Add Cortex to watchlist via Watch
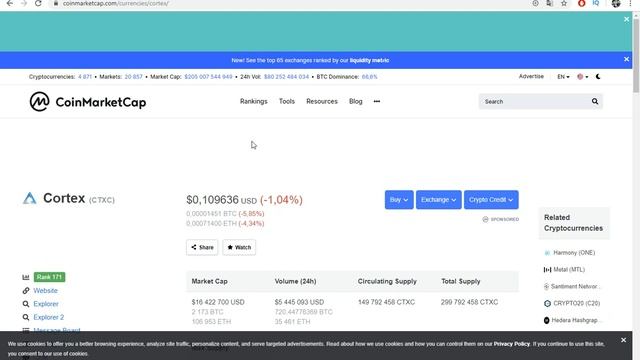 (x=239, y=247)
